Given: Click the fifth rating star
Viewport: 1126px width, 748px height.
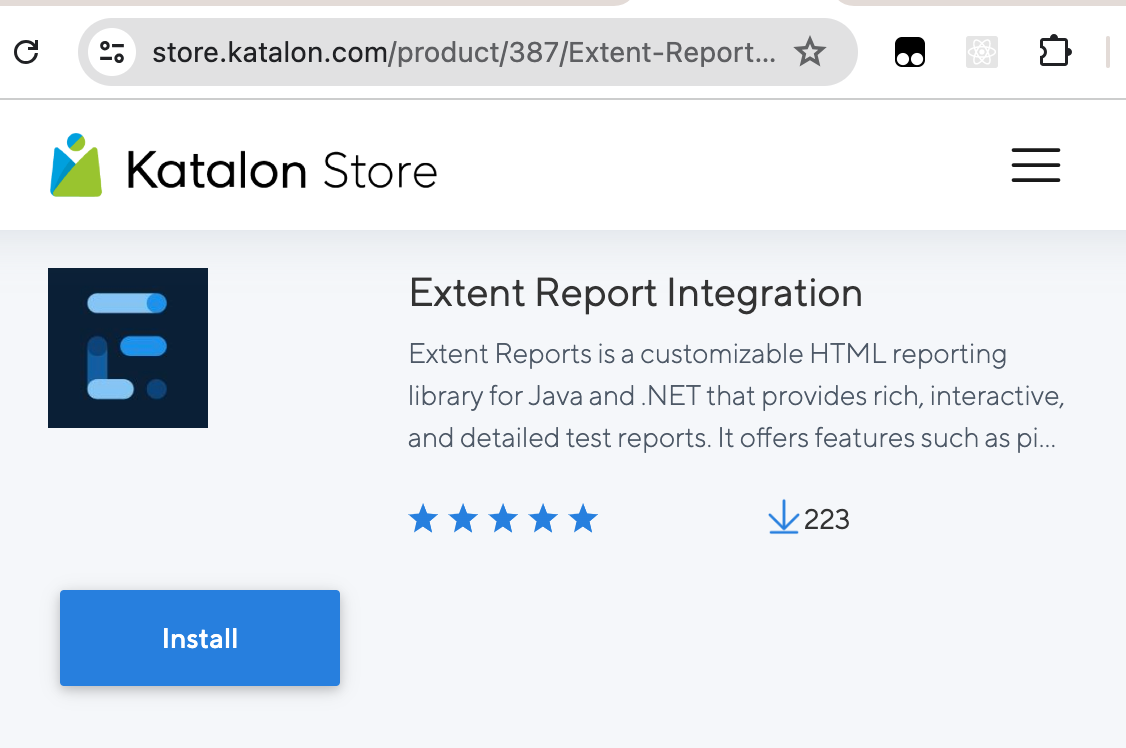Looking at the screenshot, I should [x=583, y=519].
